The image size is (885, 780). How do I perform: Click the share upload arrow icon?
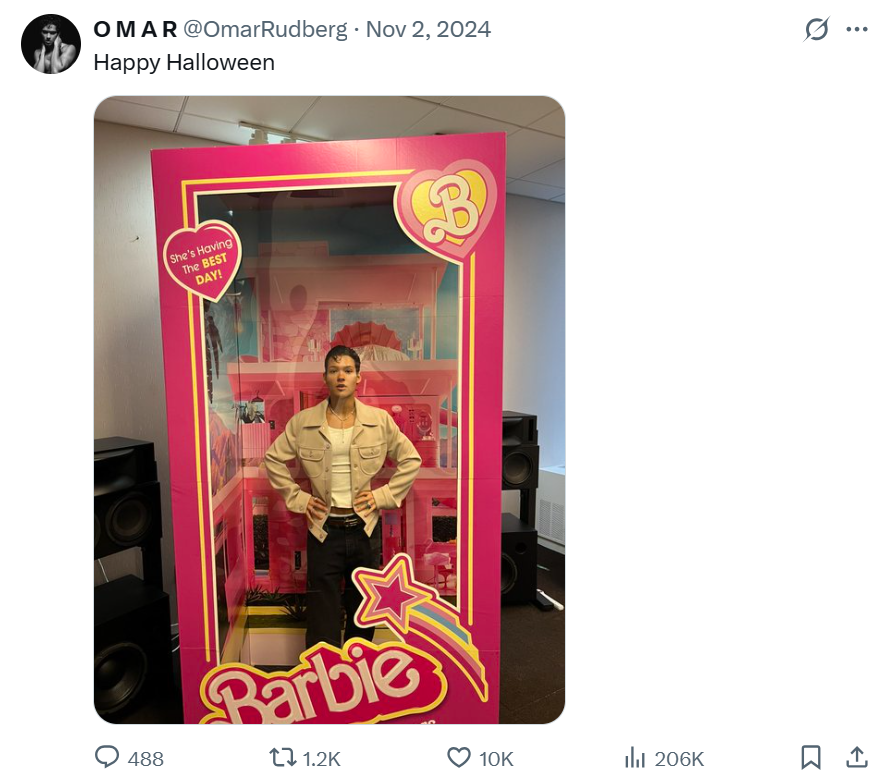coord(856,757)
